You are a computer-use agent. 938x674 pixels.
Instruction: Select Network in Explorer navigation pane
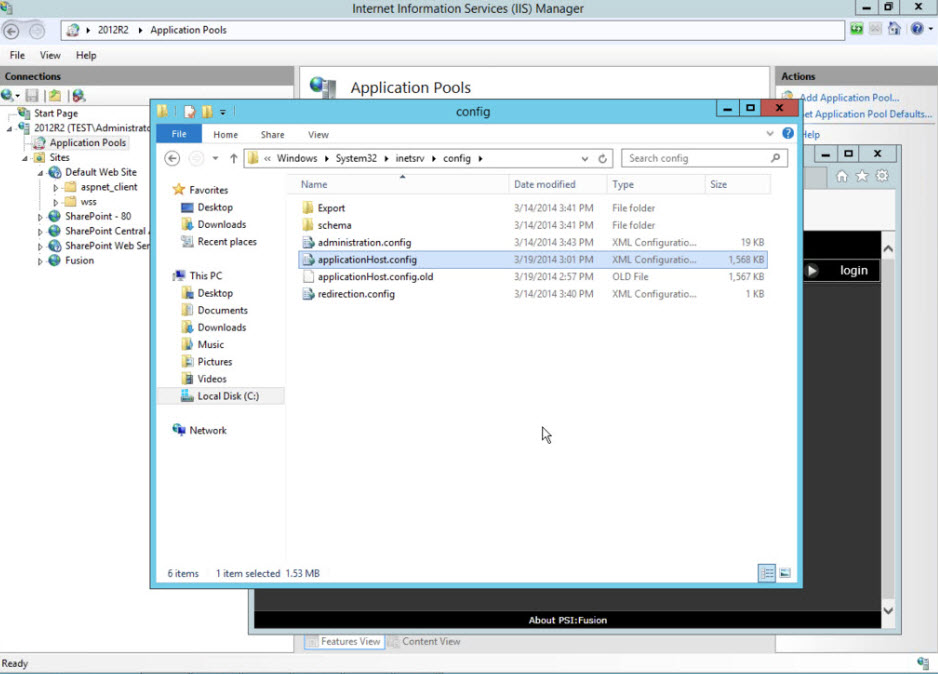pos(208,431)
